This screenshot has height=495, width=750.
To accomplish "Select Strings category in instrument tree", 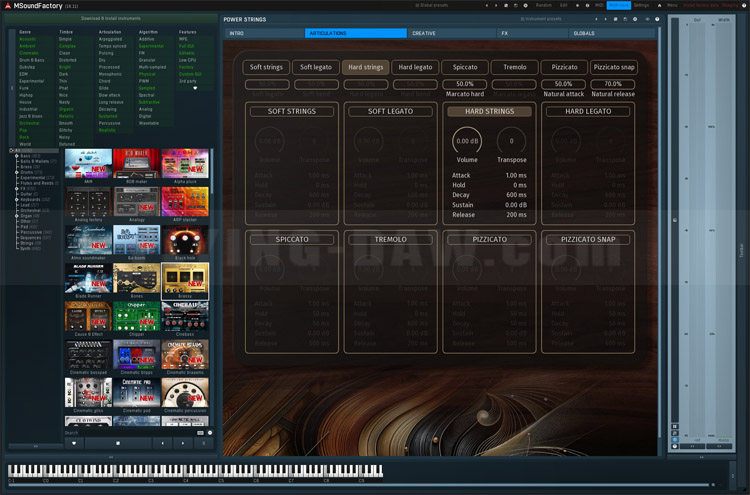I will tap(30, 243).
